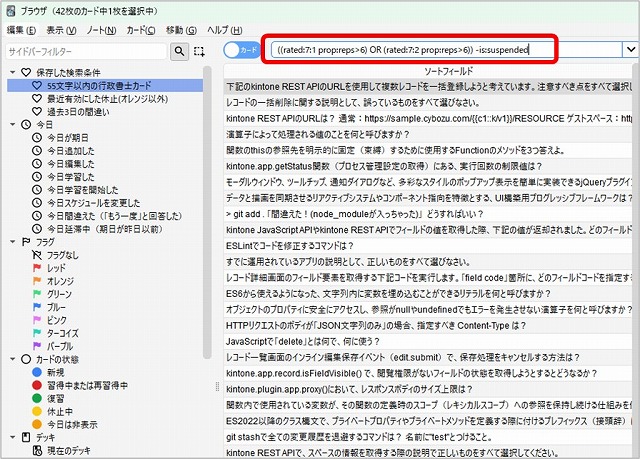Click green dot of 復習 state
This screenshot has width=640, height=459.
point(37,398)
